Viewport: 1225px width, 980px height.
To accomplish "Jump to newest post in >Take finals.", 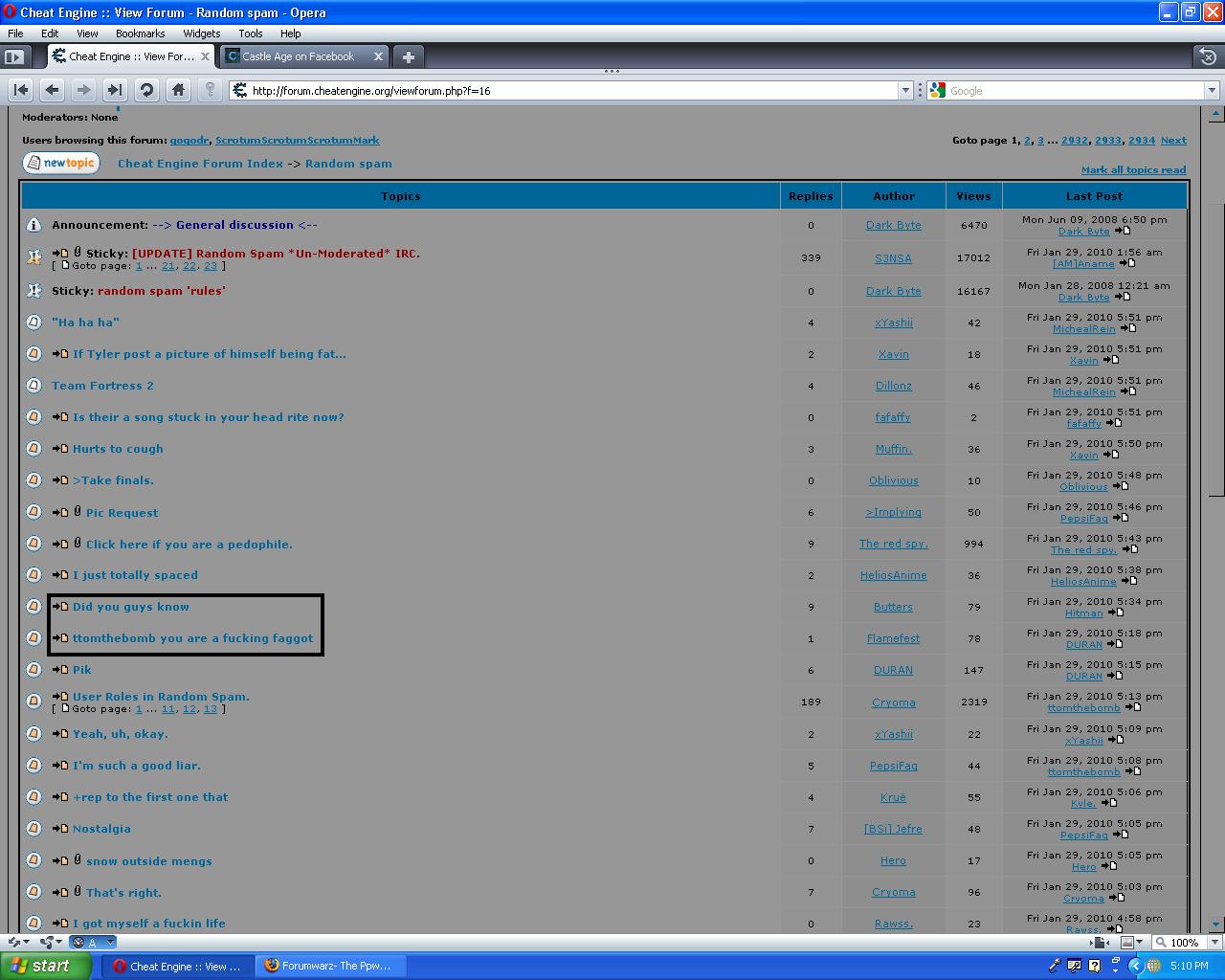I will tap(60, 480).
